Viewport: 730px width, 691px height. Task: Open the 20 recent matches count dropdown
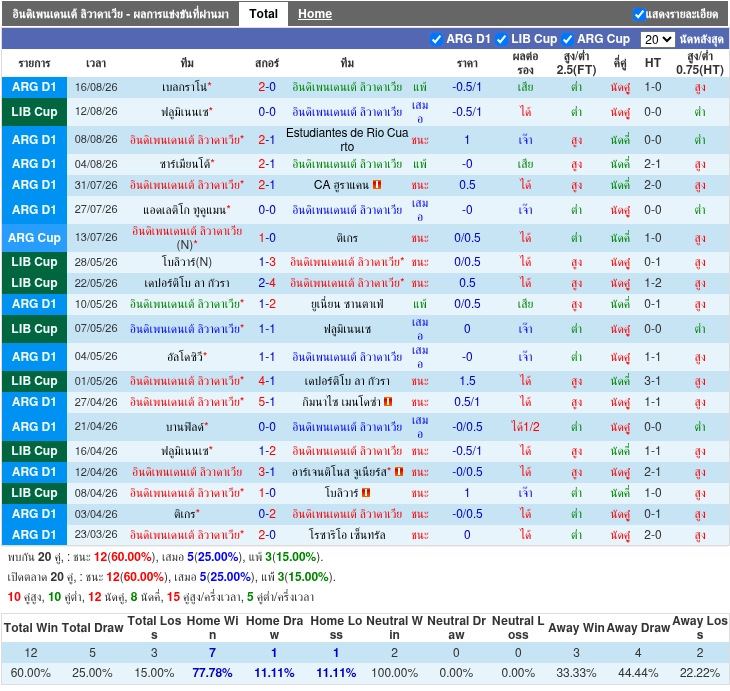pos(657,39)
